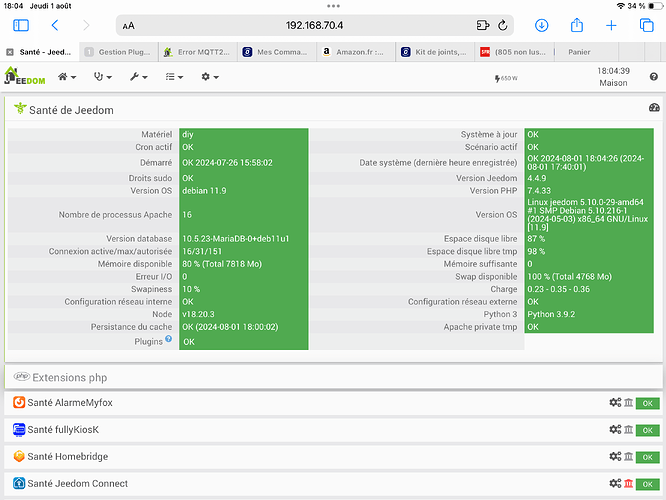The width and height of the screenshot is (666, 500).
Task: Select the 80 % (Total 7818 Mo) value
Action: tap(222, 264)
